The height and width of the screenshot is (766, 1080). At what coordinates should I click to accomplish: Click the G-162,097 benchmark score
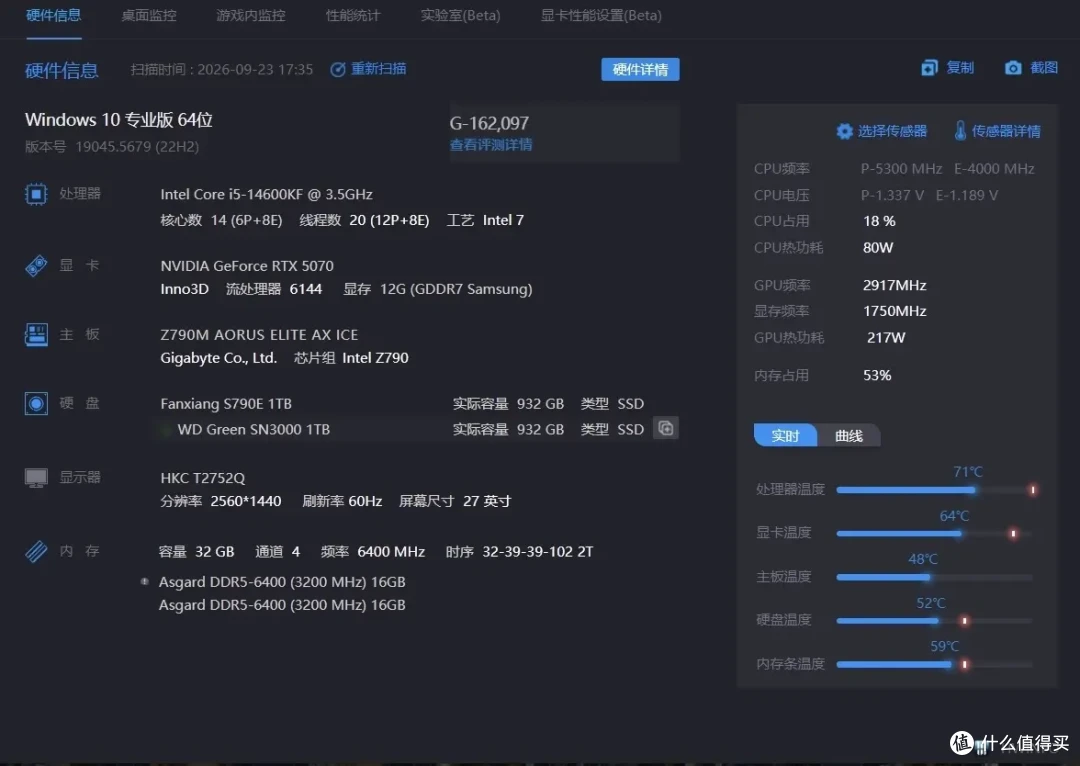pyautogui.click(x=489, y=123)
